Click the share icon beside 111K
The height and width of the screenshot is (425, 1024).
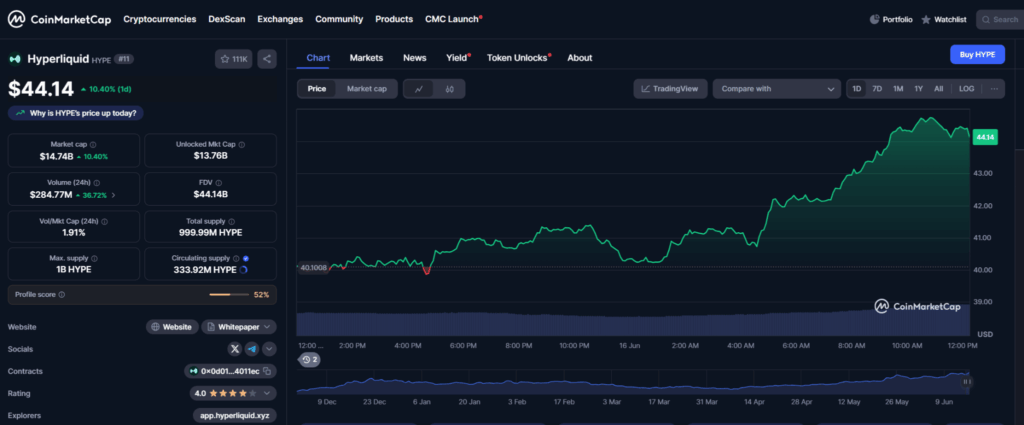click(x=266, y=59)
